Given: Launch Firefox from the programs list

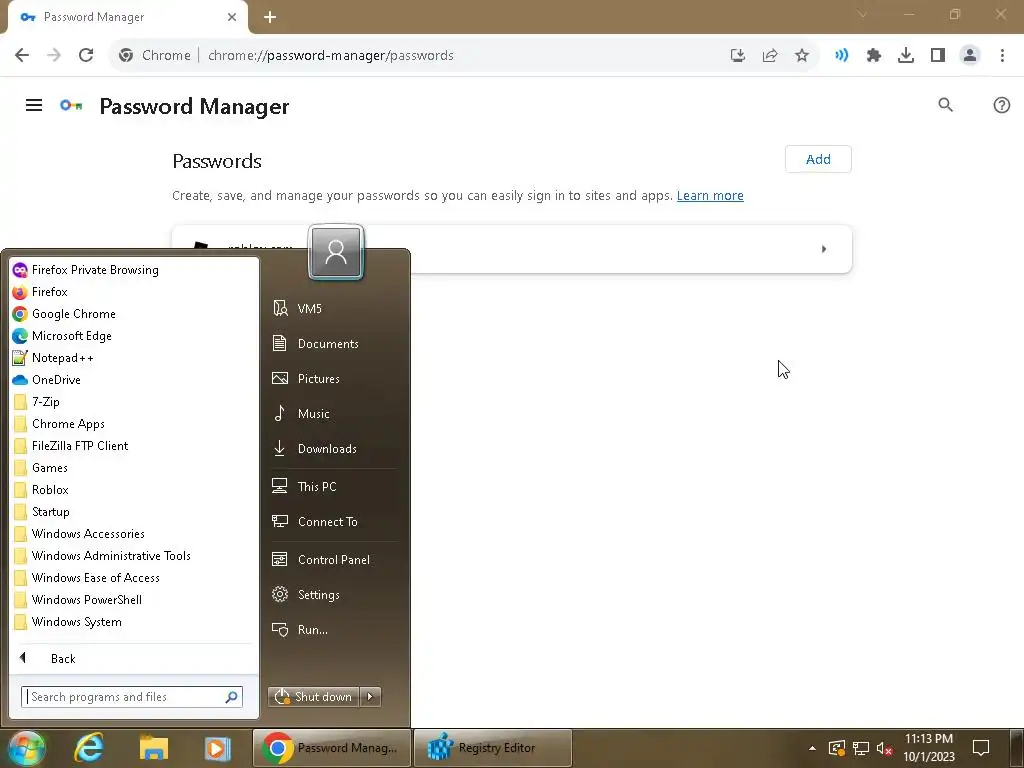Looking at the screenshot, I should click(x=40, y=292).
